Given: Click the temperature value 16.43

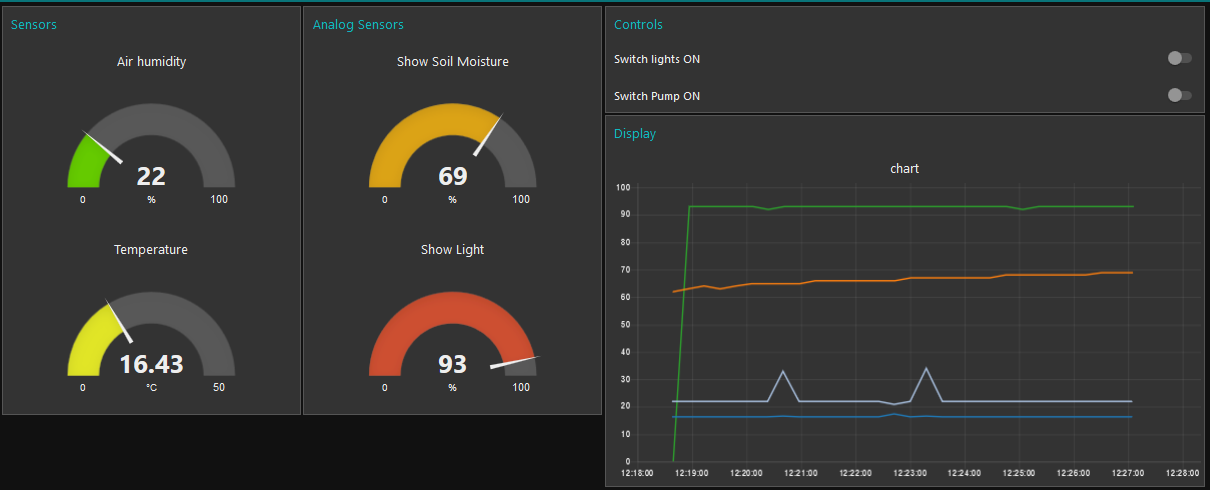Looking at the screenshot, I should tap(151, 364).
